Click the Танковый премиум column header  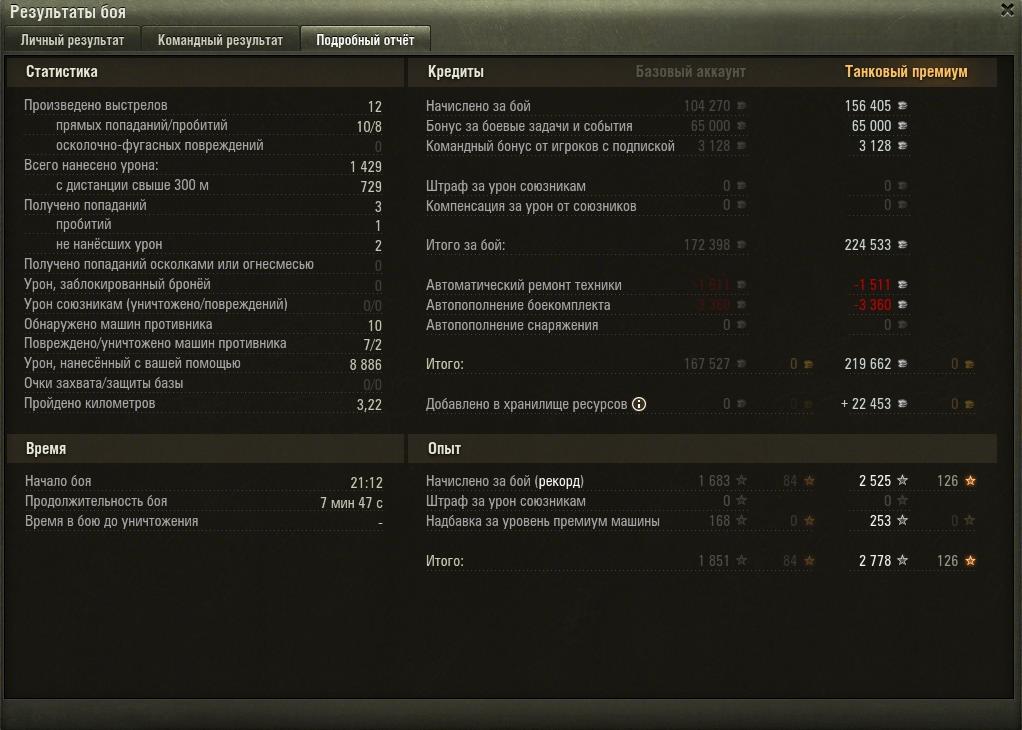(906, 72)
